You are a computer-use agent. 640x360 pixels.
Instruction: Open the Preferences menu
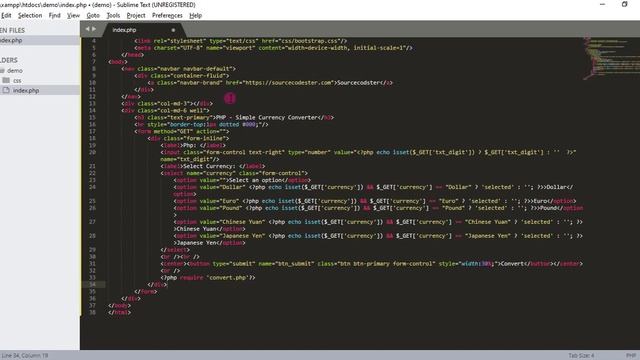[167, 16]
